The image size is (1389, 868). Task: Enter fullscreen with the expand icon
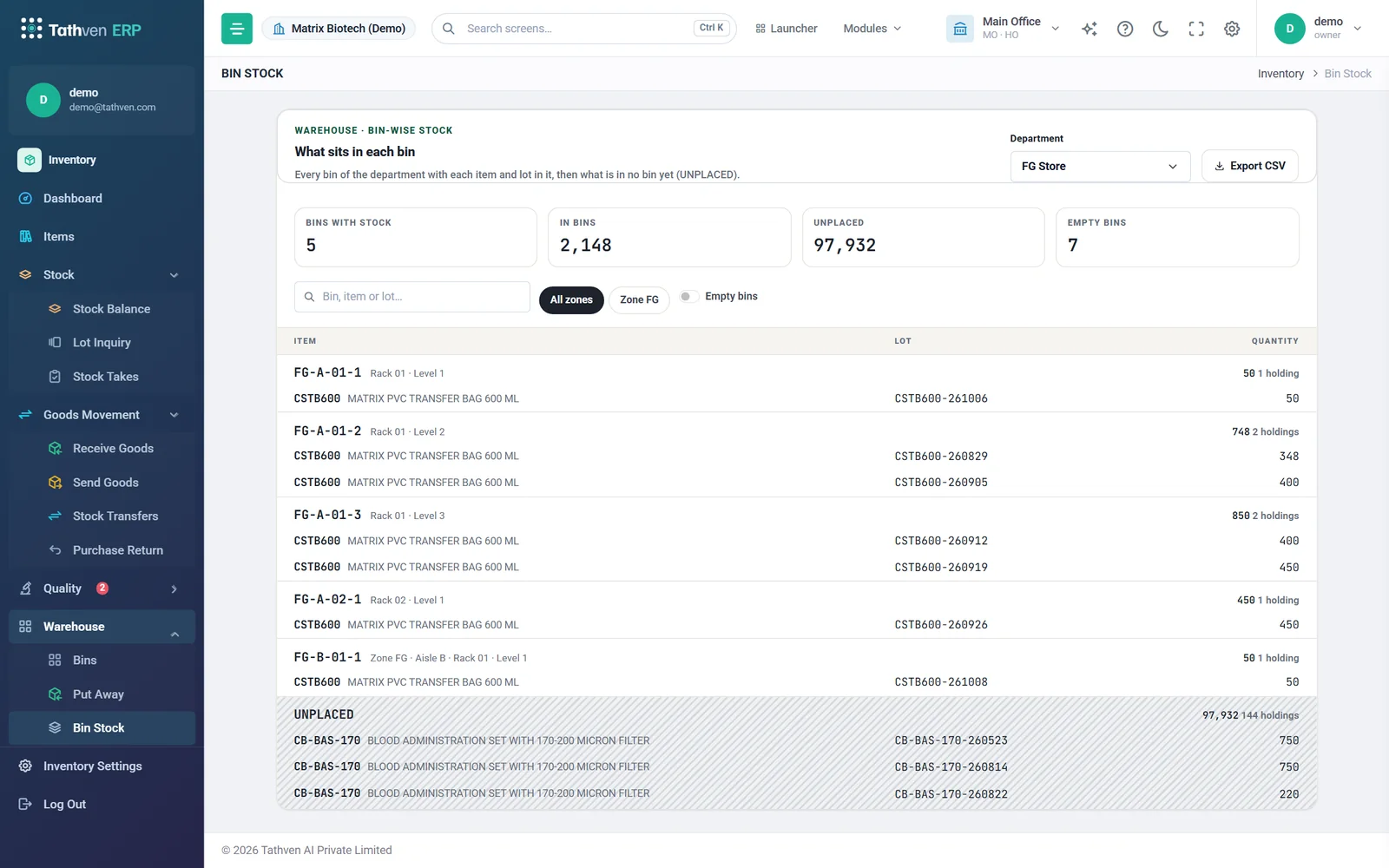click(x=1196, y=29)
